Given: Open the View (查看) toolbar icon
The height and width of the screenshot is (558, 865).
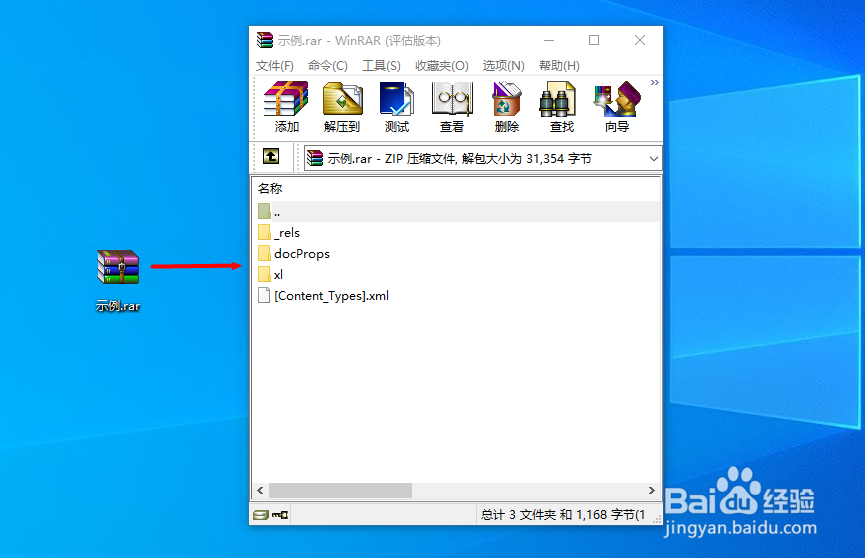Looking at the screenshot, I should pos(452,107).
